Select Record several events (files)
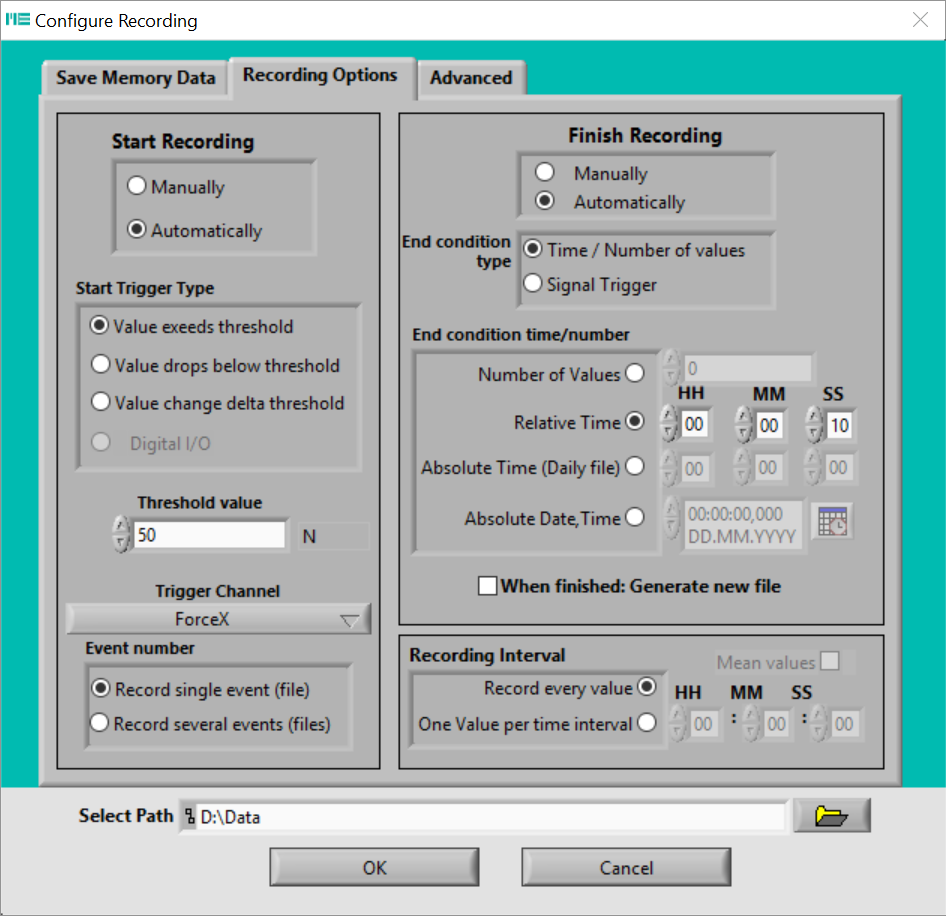Viewport: 946px width, 916px height. pyautogui.click(x=100, y=723)
